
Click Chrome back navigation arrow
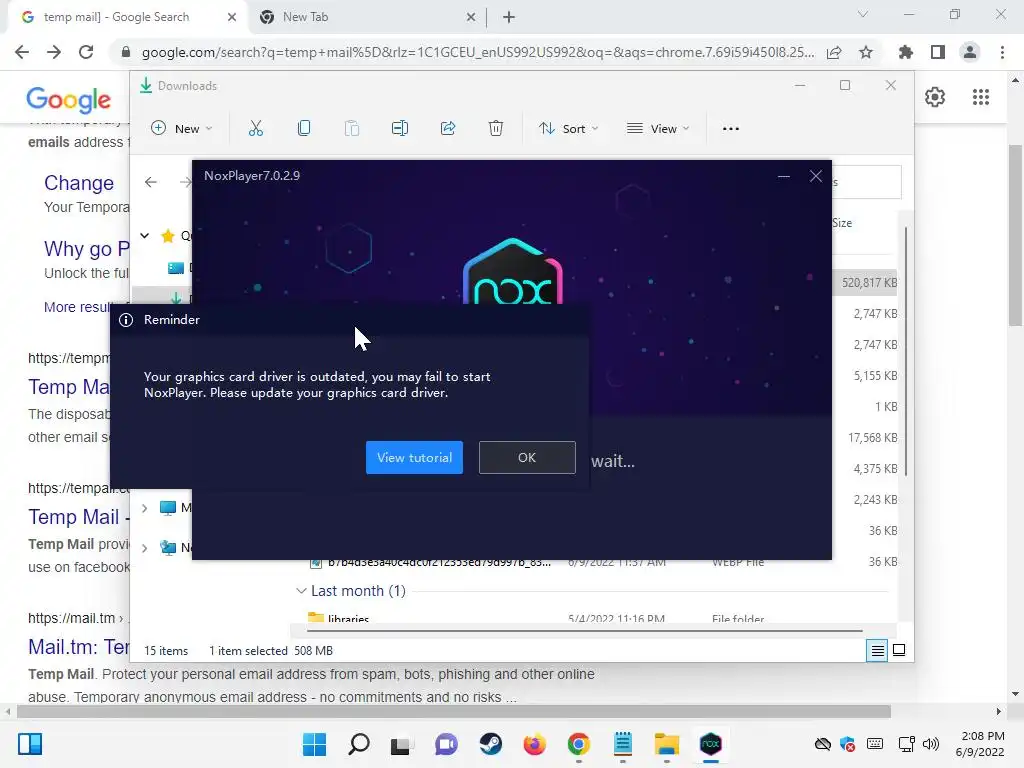(22, 52)
